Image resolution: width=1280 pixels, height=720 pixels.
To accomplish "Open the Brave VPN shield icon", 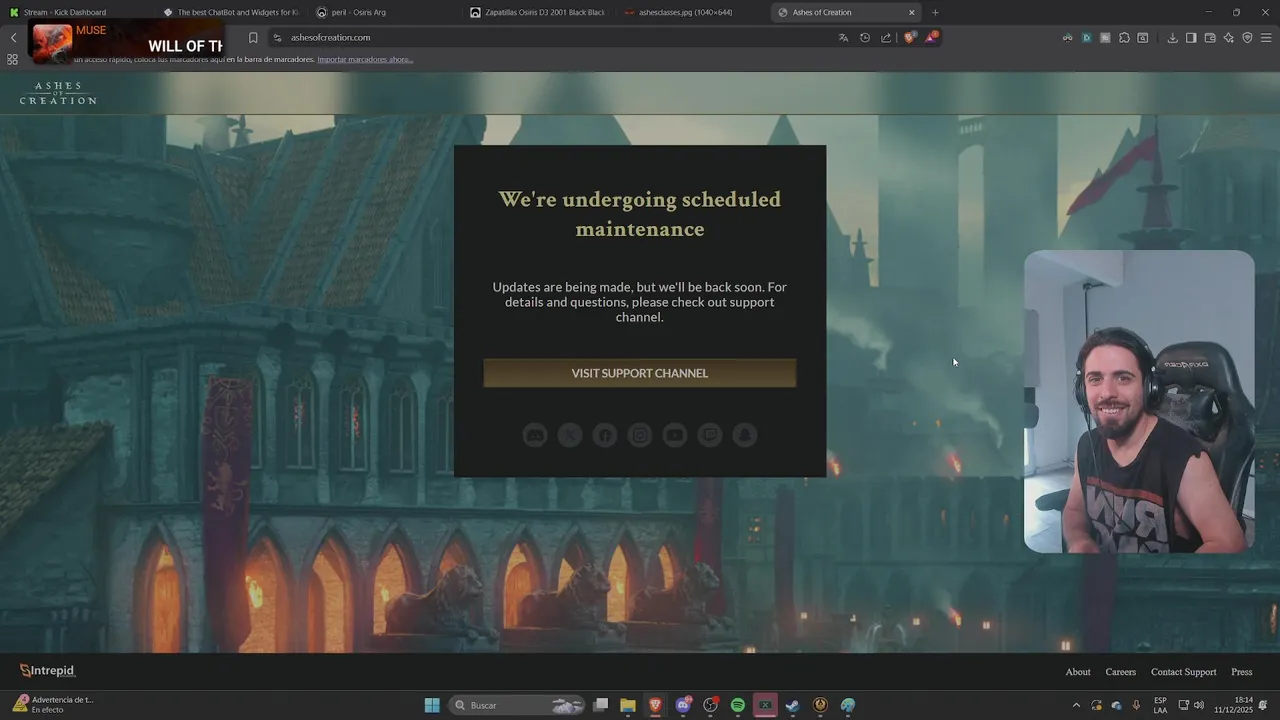I will pos(1247,38).
